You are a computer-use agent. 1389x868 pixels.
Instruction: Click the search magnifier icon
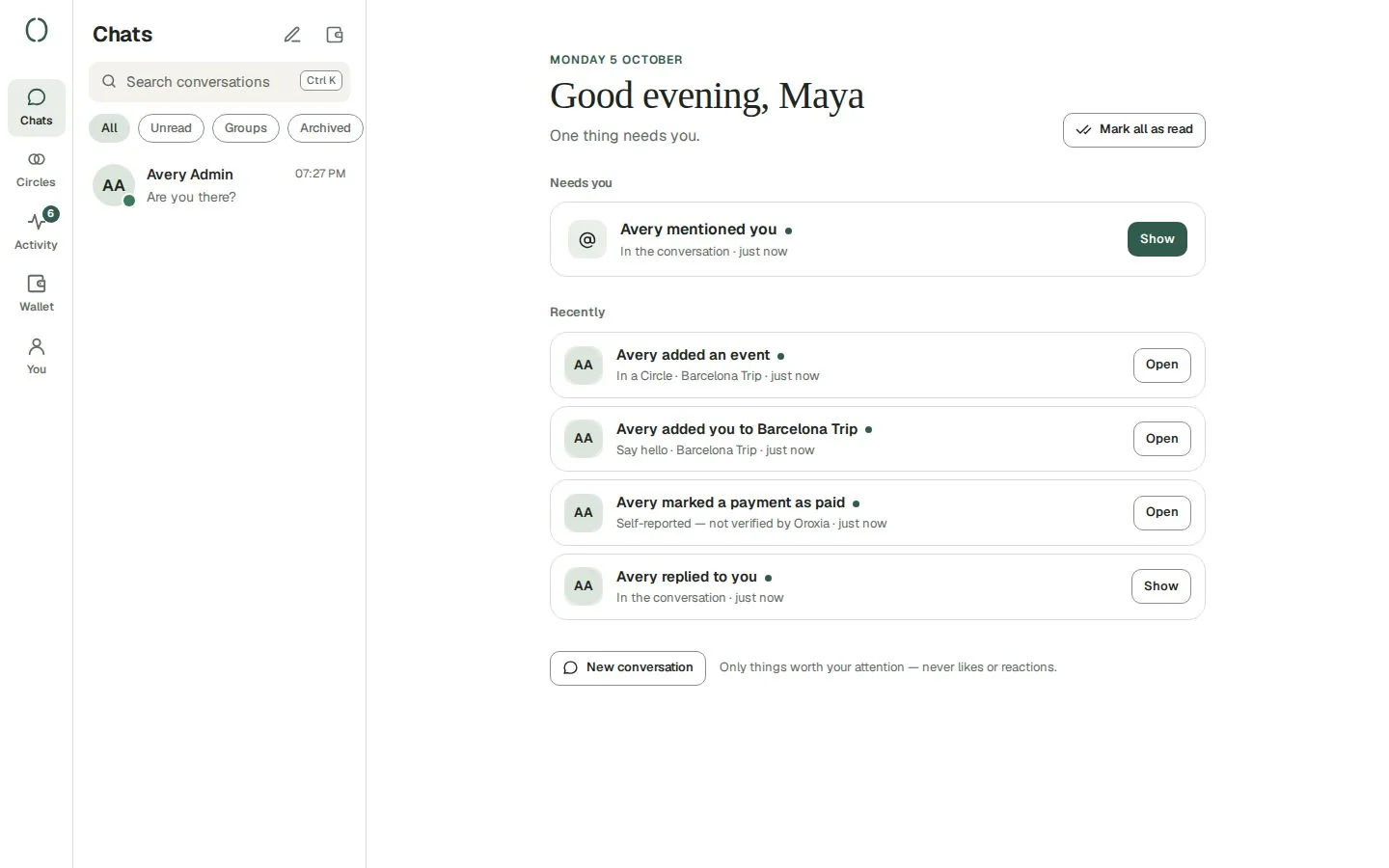click(109, 82)
